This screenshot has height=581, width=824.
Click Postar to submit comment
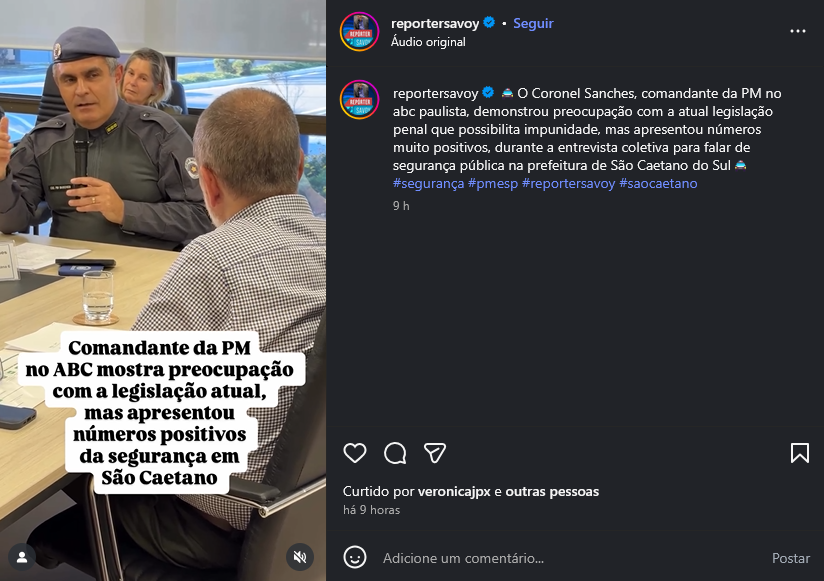(x=790, y=558)
